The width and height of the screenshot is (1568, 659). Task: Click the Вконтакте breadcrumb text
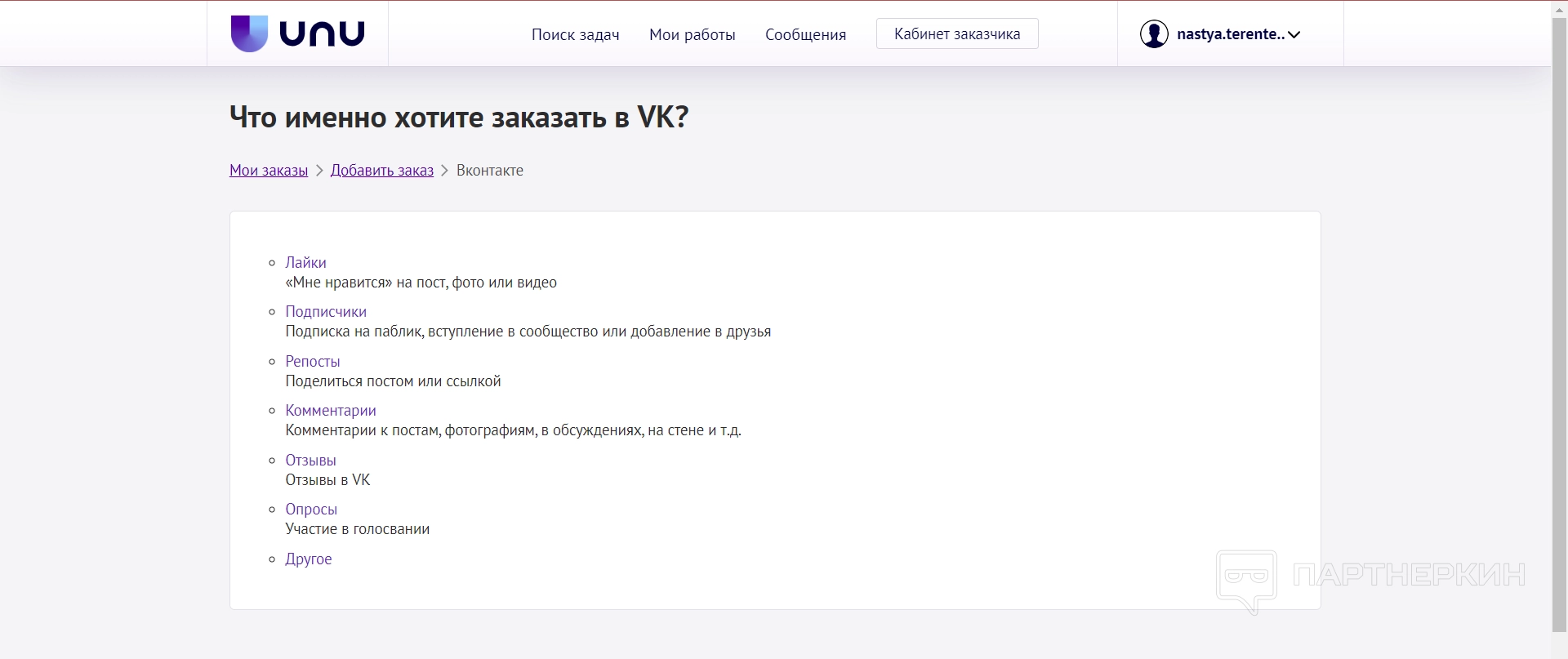tap(490, 170)
